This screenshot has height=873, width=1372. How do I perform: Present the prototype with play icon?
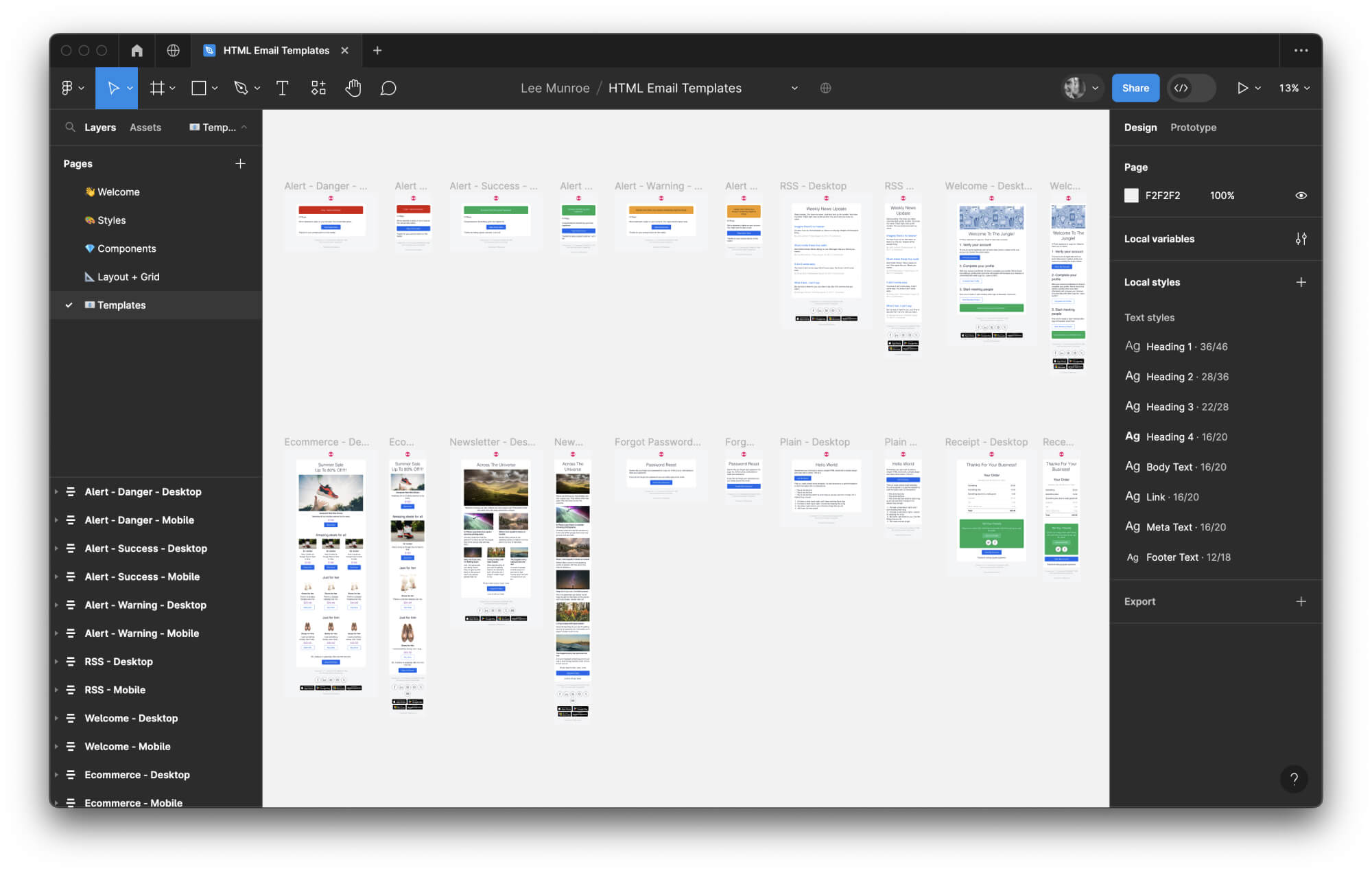pos(1242,88)
